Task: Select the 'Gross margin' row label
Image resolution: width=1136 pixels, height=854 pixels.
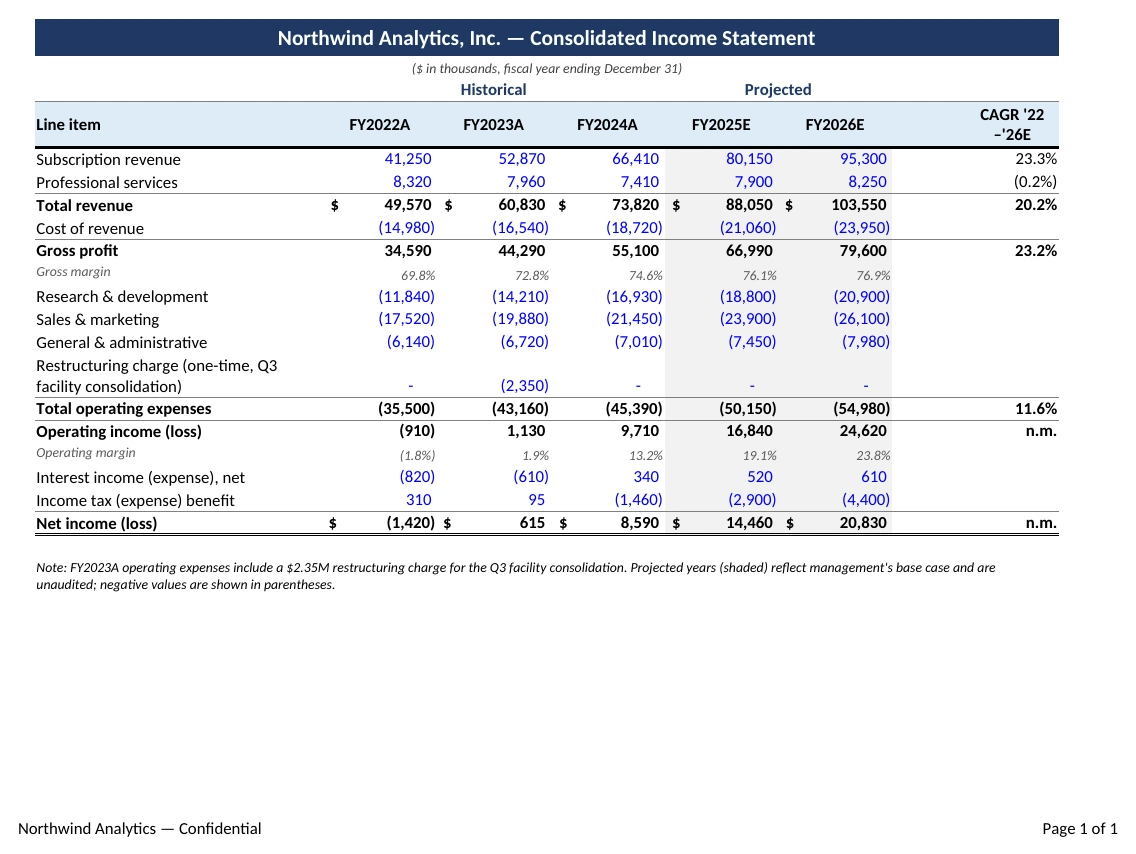Action: 73,272
